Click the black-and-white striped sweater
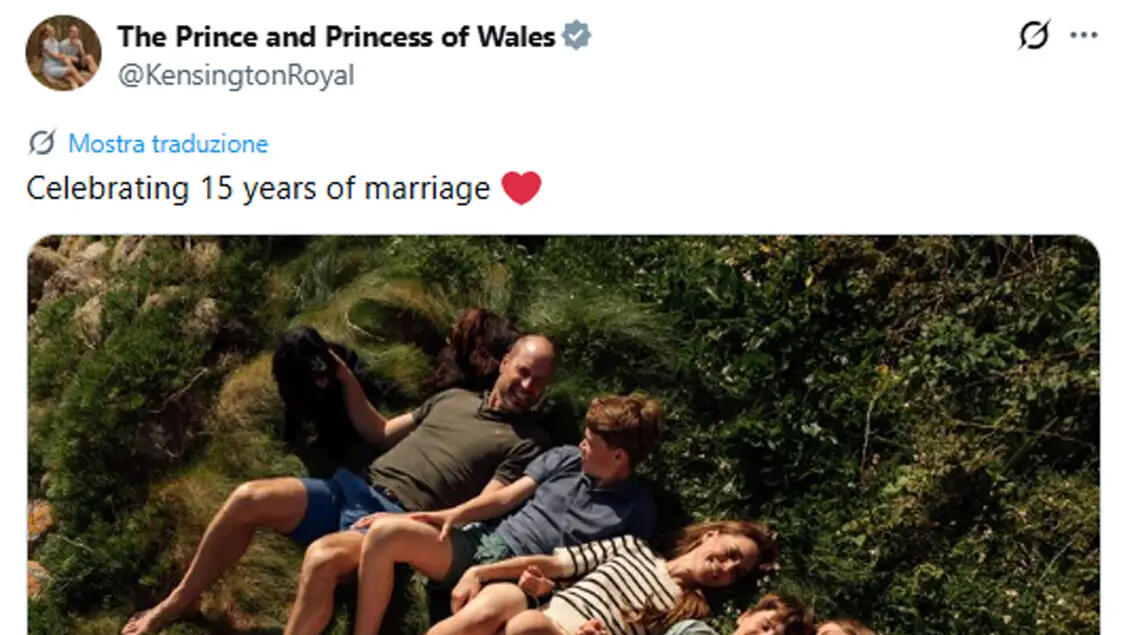The height and width of the screenshot is (635, 1129). (x=610, y=582)
